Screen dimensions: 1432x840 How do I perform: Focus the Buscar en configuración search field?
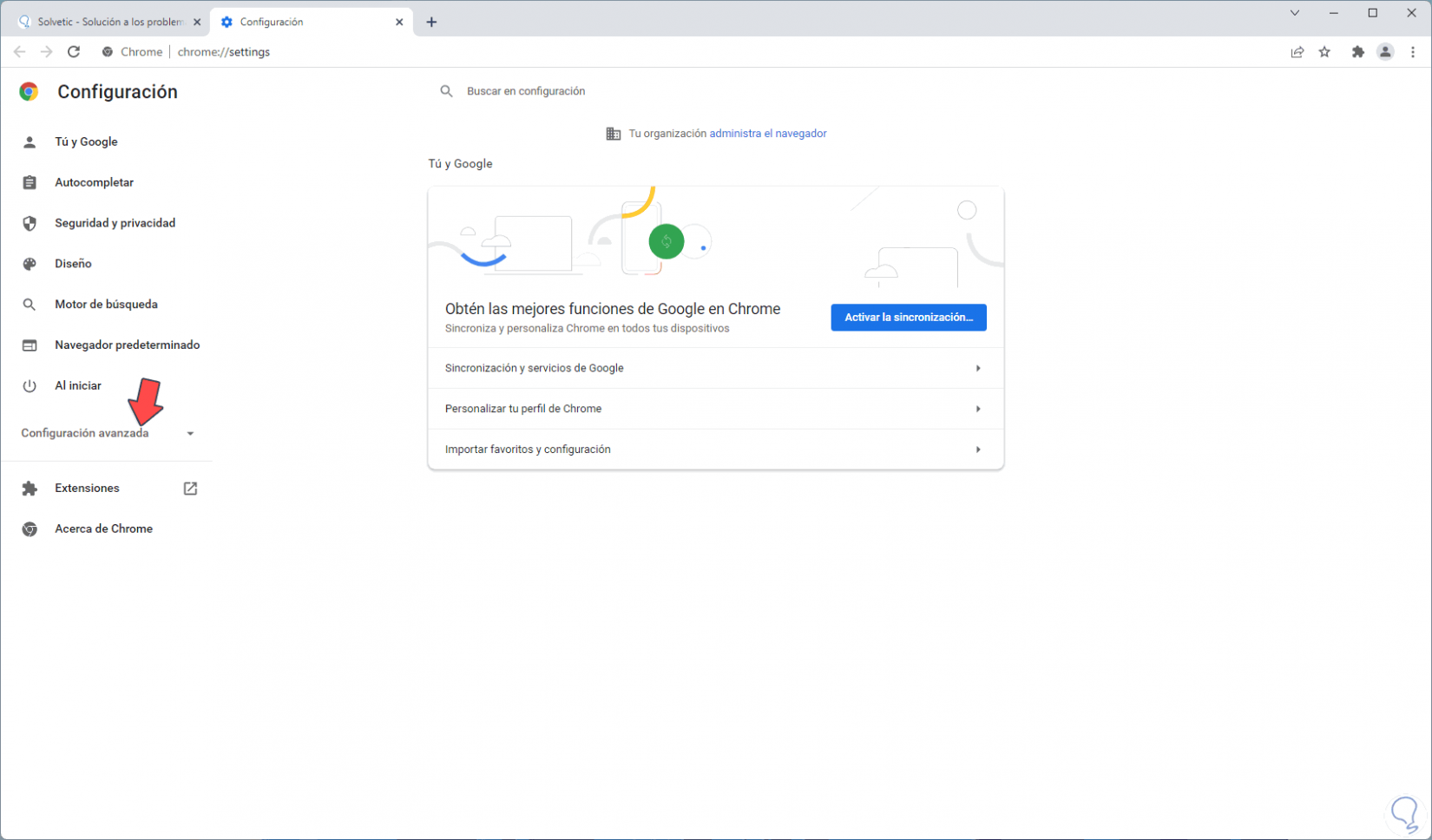click(716, 91)
